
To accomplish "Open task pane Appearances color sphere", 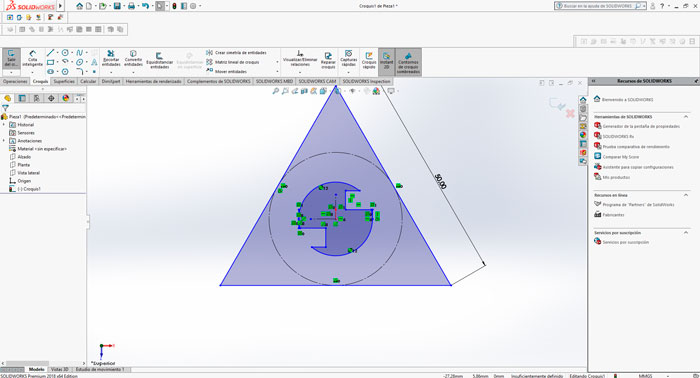I will pos(583,135).
